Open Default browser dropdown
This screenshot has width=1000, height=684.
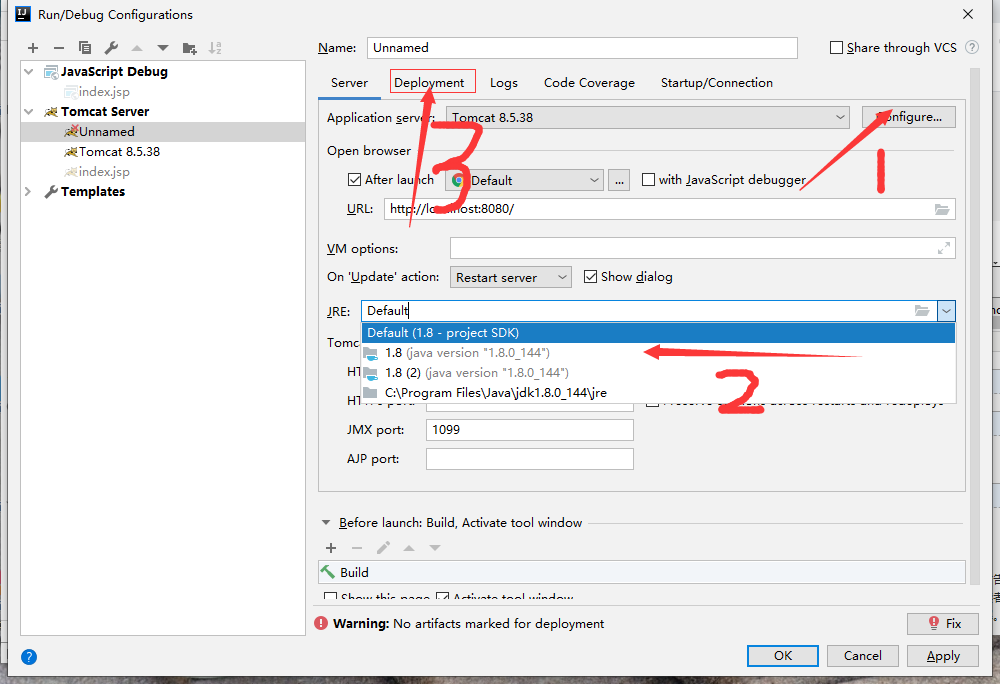(x=524, y=180)
